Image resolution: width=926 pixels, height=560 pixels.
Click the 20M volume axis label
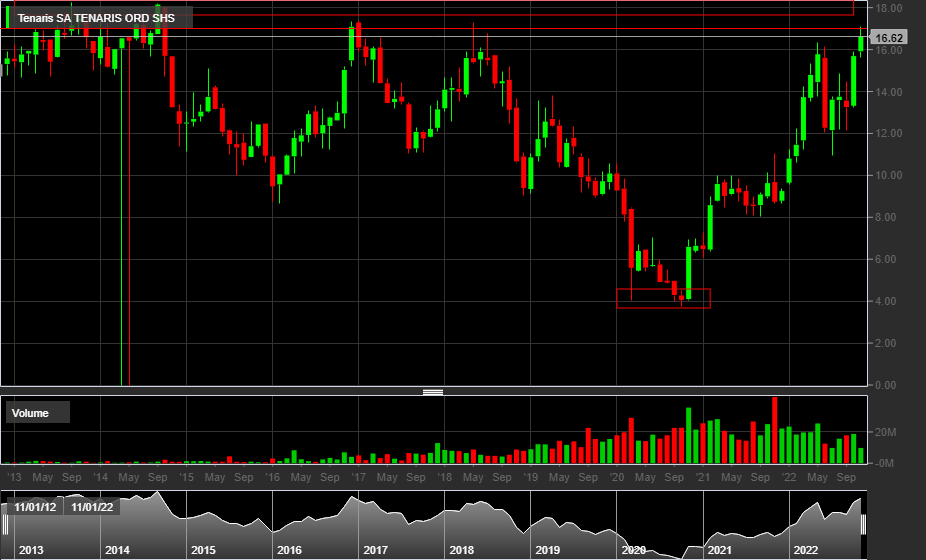click(886, 432)
